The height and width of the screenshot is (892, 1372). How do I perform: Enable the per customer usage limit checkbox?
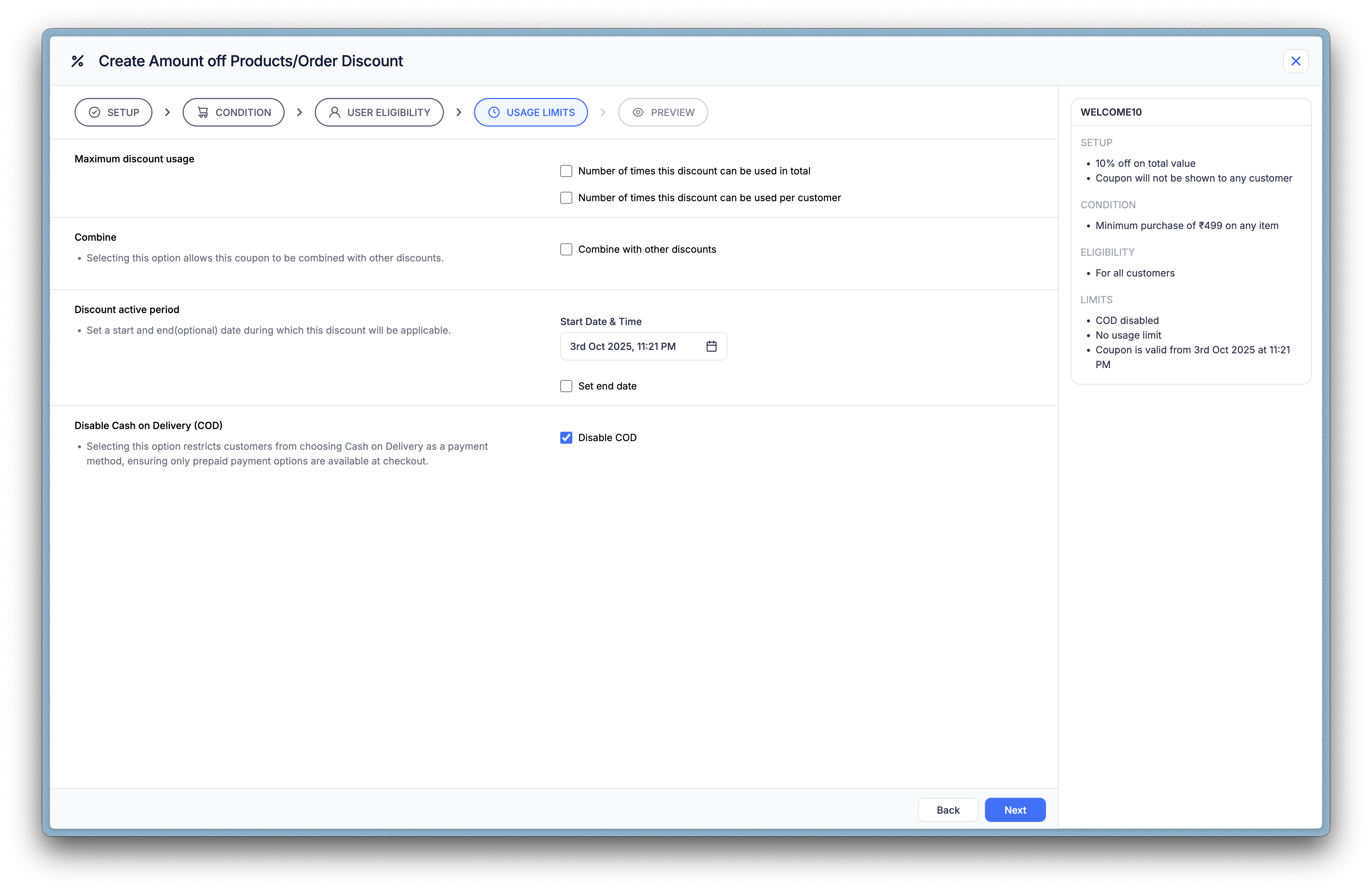[566, 198]
